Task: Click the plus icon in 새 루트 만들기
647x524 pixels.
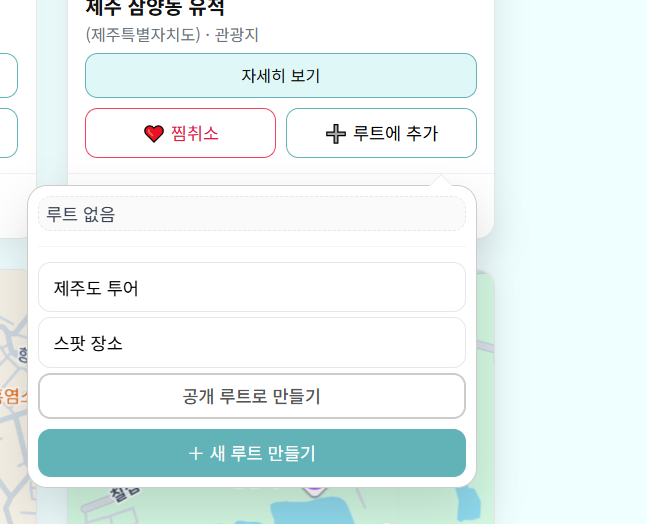Action: (x=196, y=454)
